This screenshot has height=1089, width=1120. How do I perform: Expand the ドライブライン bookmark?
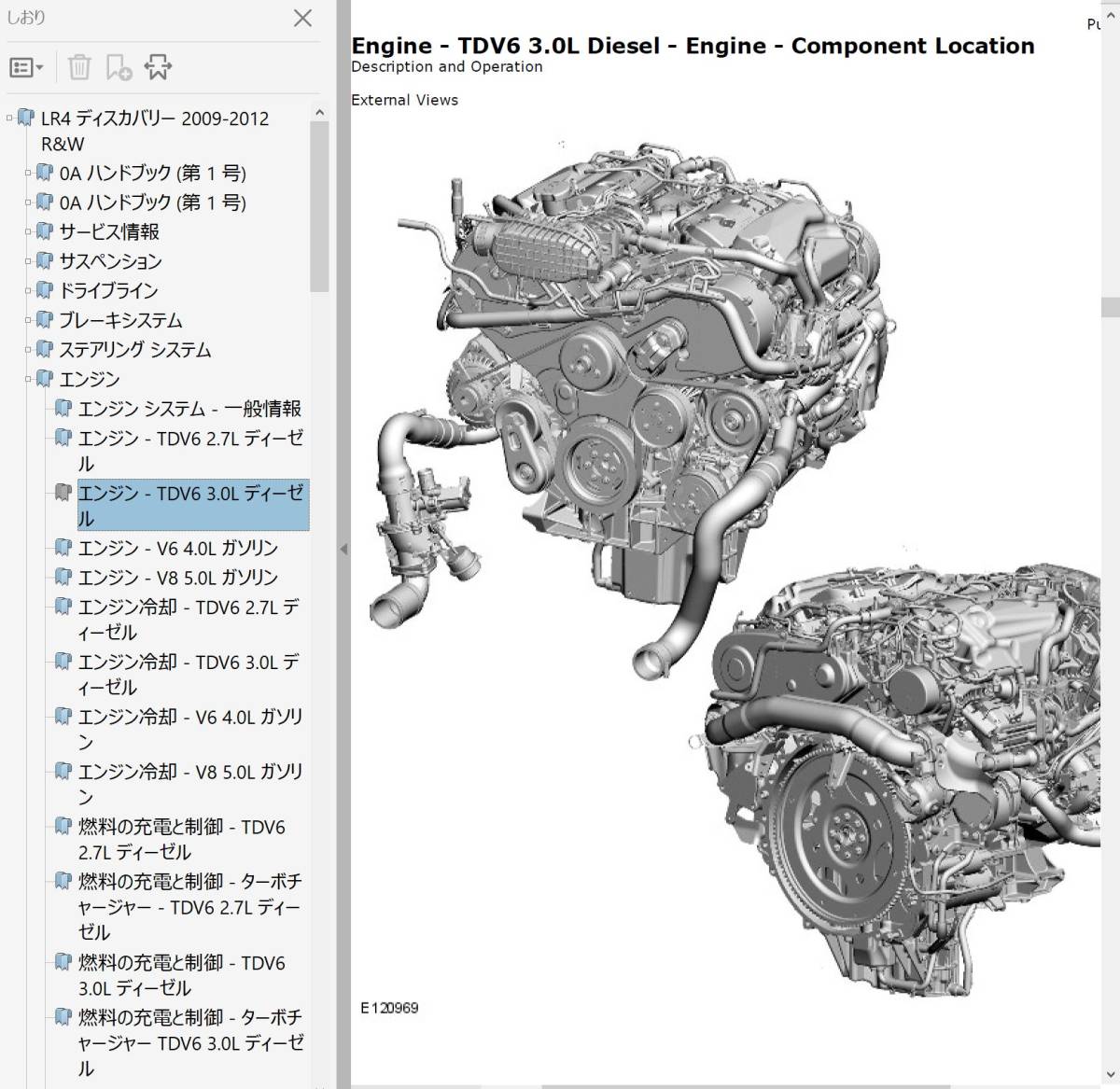[29, 290]
